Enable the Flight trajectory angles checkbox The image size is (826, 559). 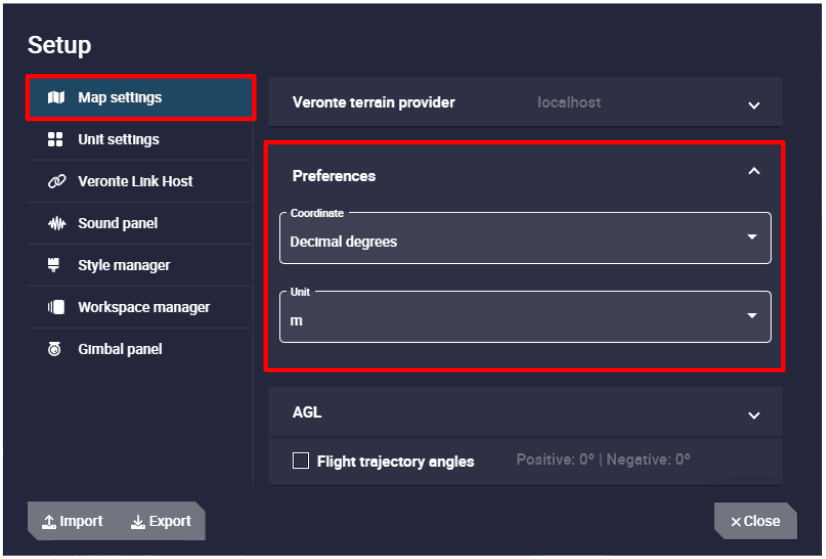tap(300, 461)
